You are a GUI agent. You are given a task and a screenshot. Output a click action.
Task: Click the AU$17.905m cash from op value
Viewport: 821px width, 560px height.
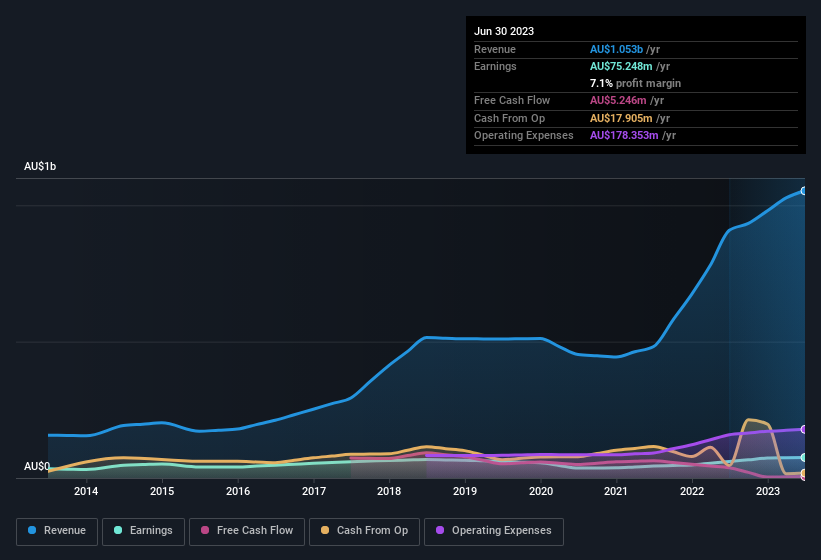point(621,118)
